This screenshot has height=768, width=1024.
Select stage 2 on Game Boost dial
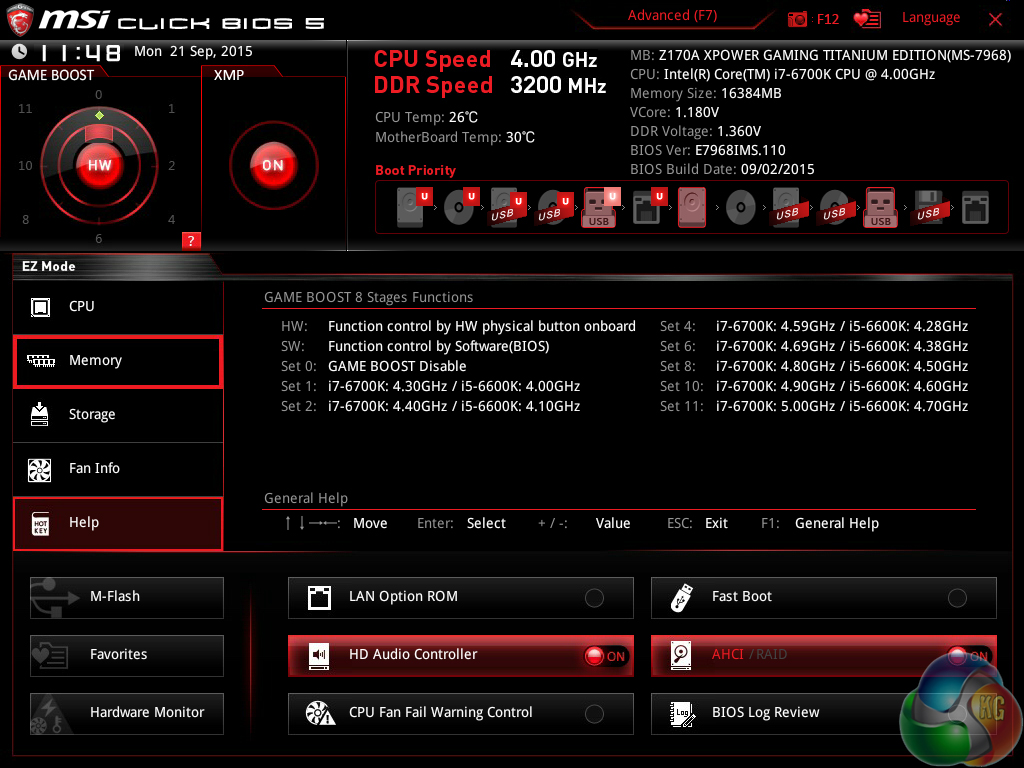171,166
